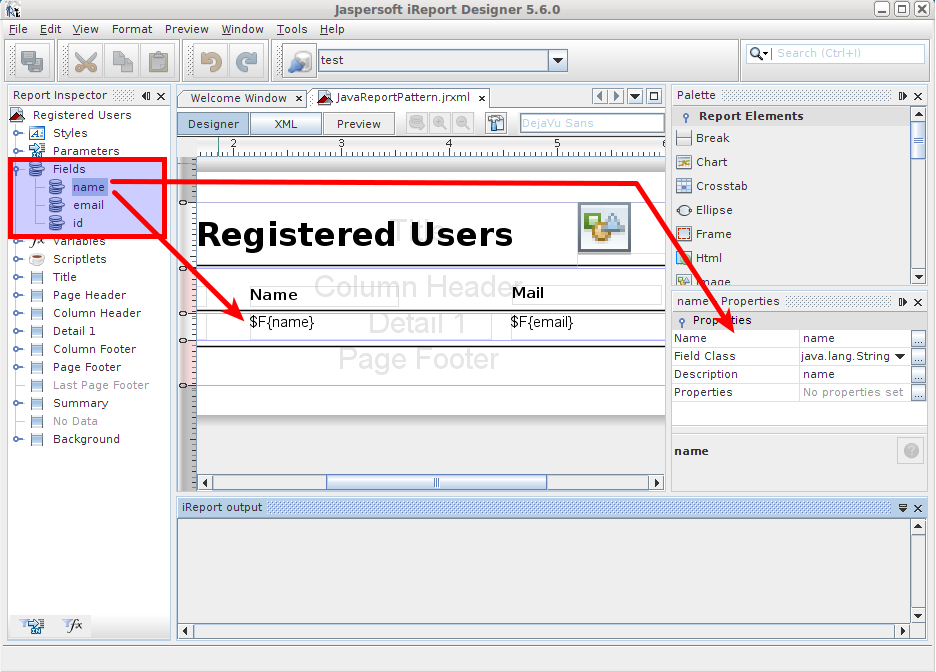Image resolution: width=936 pixels, height=672 pixels.
Task: Open the report datasource wizard icon
Action: pos(298,61)
